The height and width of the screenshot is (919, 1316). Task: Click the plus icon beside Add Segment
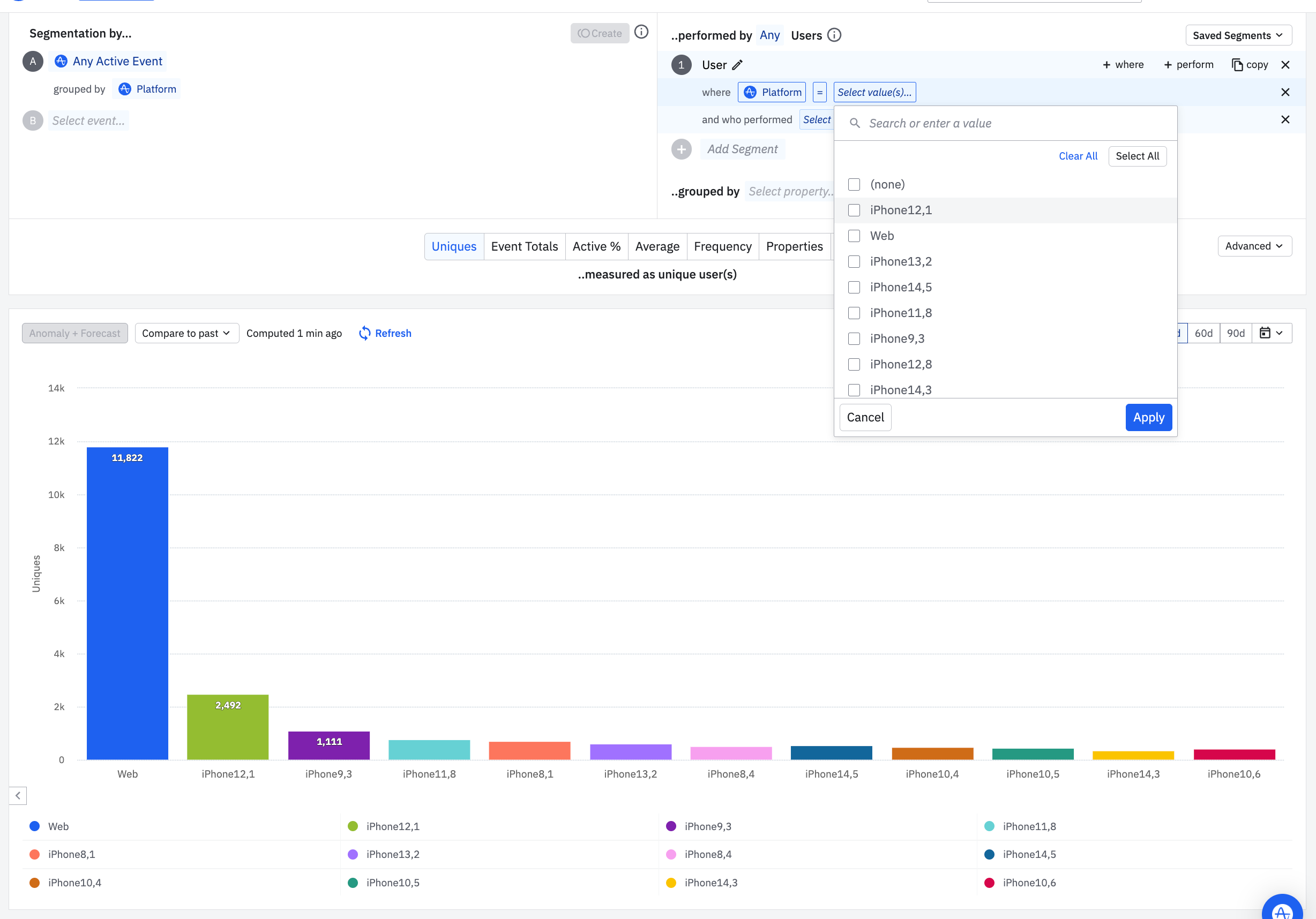[681, 149]
